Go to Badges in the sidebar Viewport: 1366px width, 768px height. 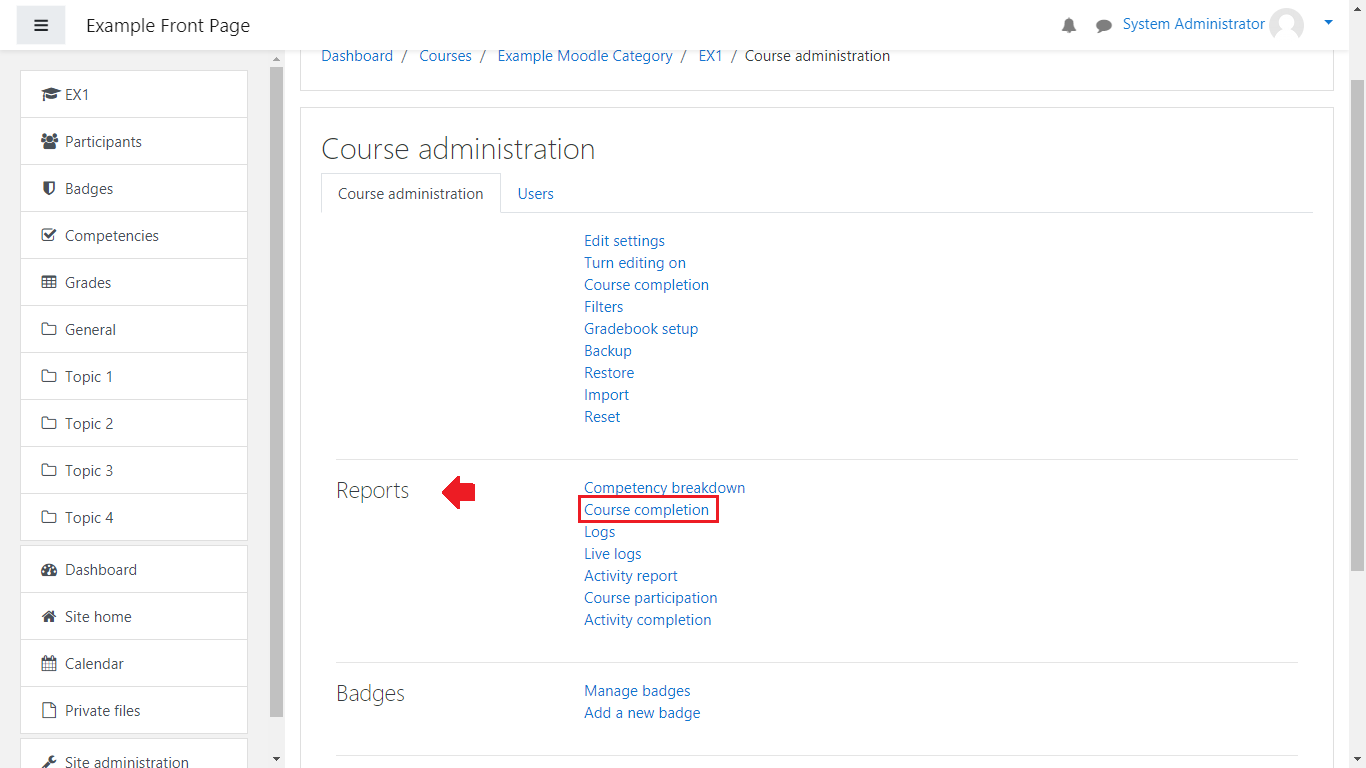pos(88,189)
